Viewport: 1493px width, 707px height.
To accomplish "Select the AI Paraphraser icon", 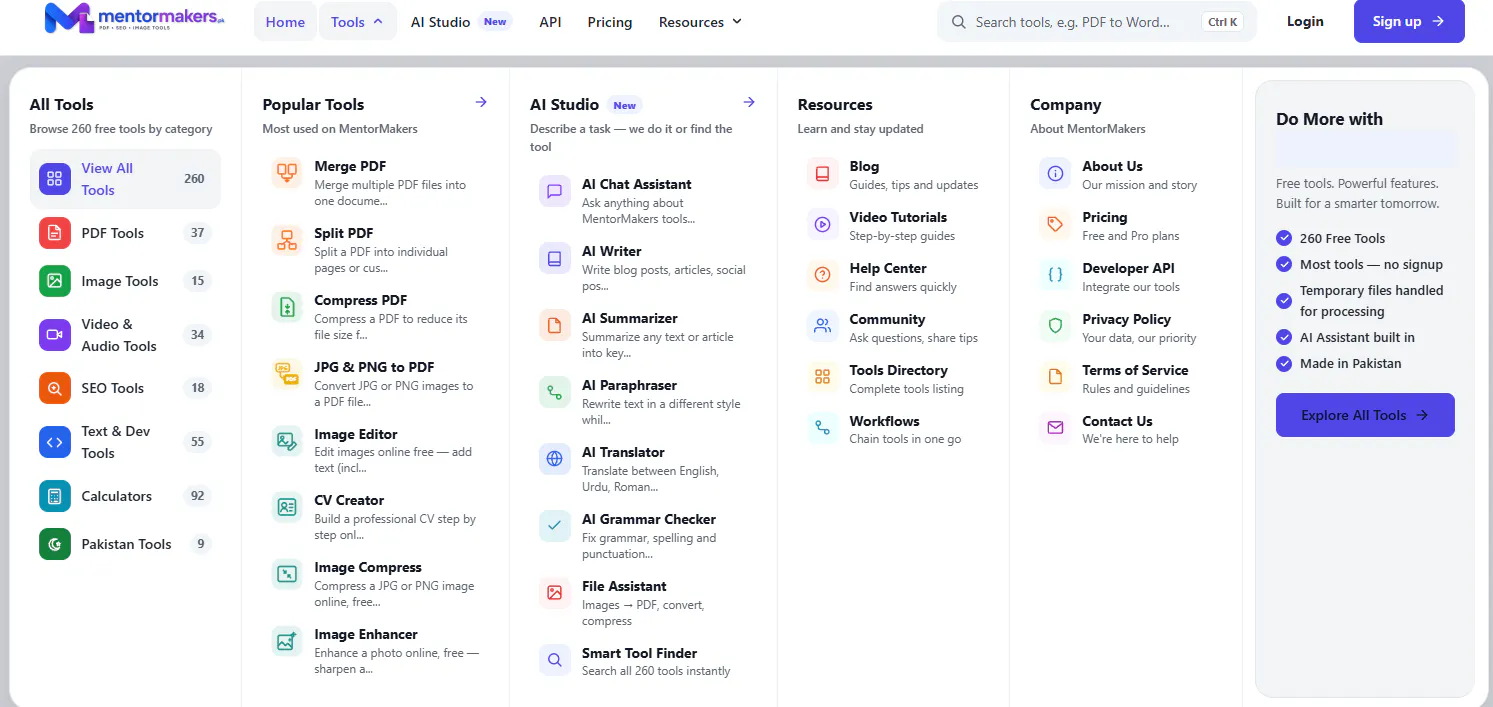I will (x=555, y=392).
